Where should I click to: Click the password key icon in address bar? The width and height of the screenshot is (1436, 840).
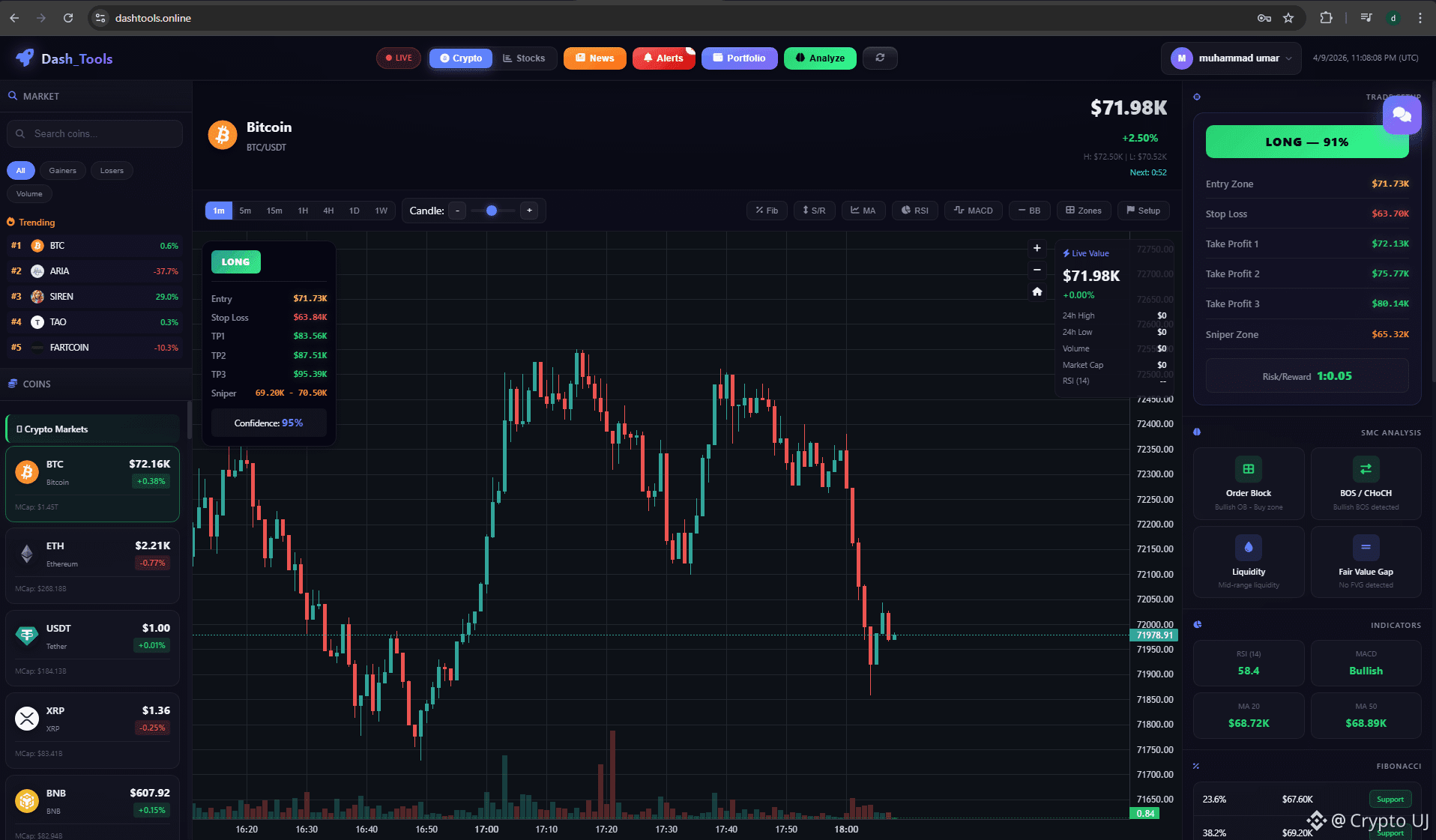coord(1264,18)
